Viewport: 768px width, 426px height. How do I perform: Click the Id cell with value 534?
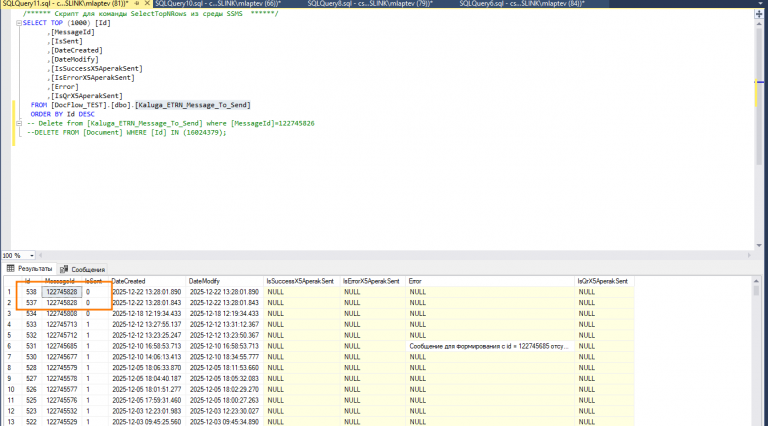(x=31, y=313)
